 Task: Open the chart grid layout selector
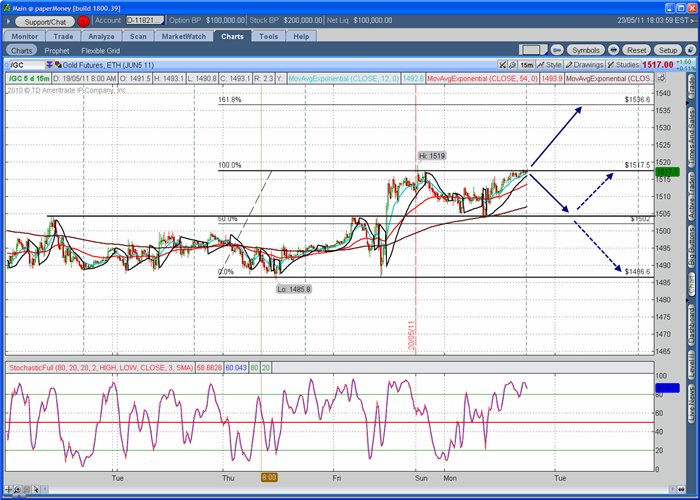533,50
